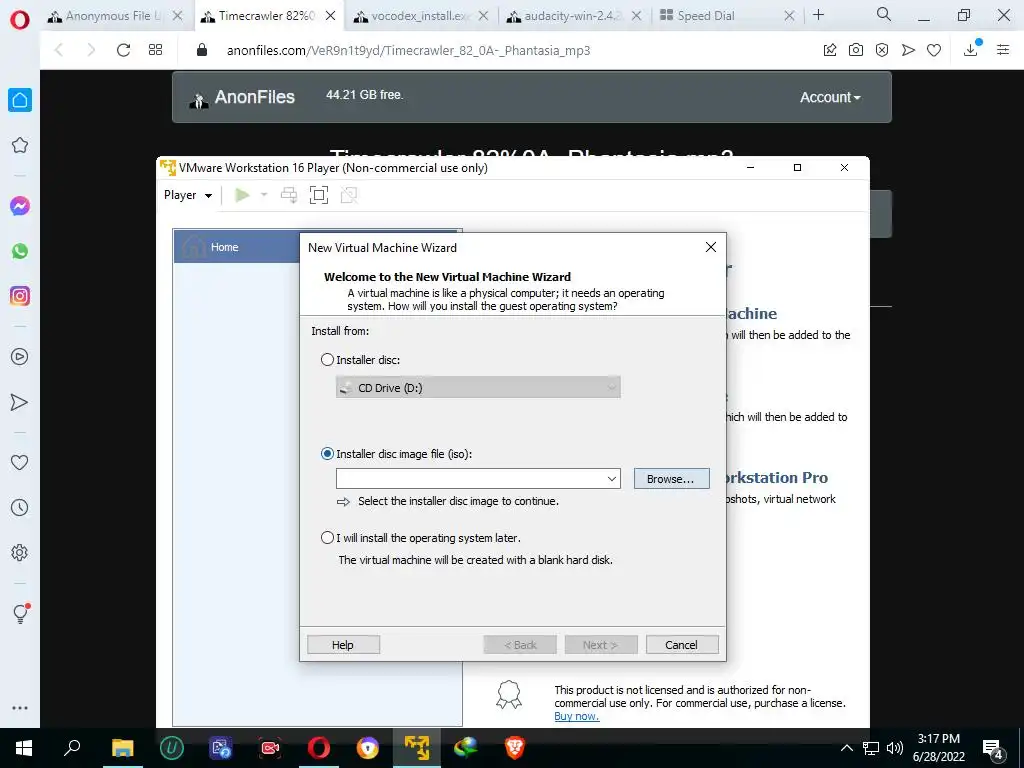
Task: Click the search tabs magnifier icon
Action: (884, 14)
